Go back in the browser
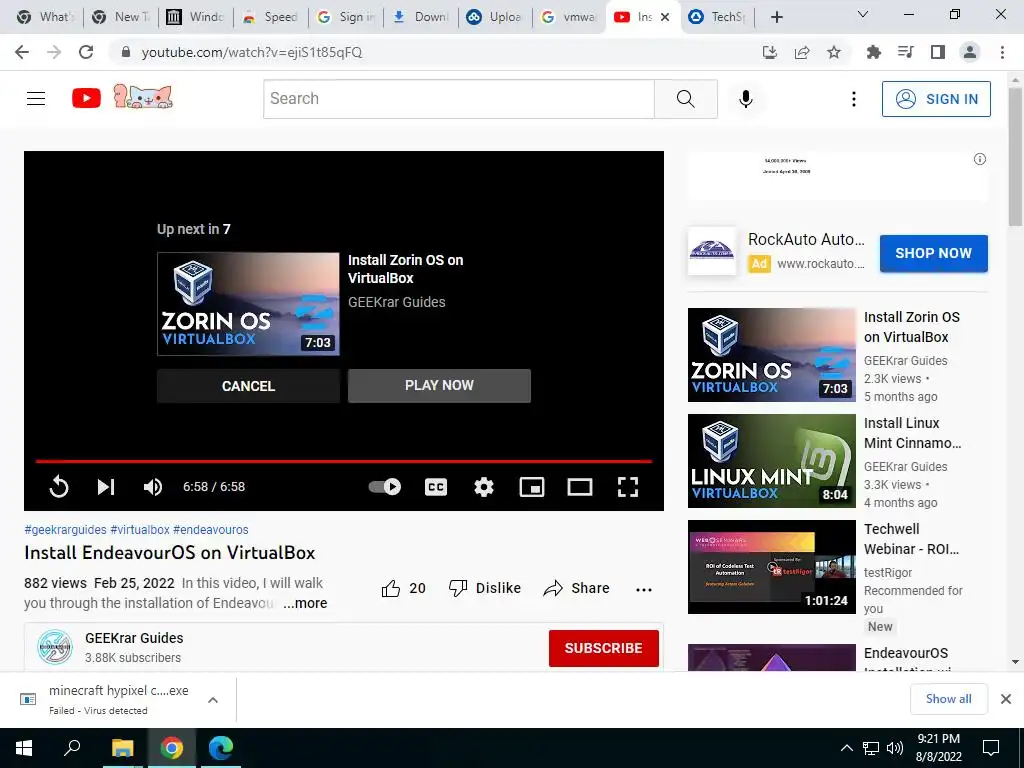Viewport: 1024px width, 768px height. click(22, 52)
